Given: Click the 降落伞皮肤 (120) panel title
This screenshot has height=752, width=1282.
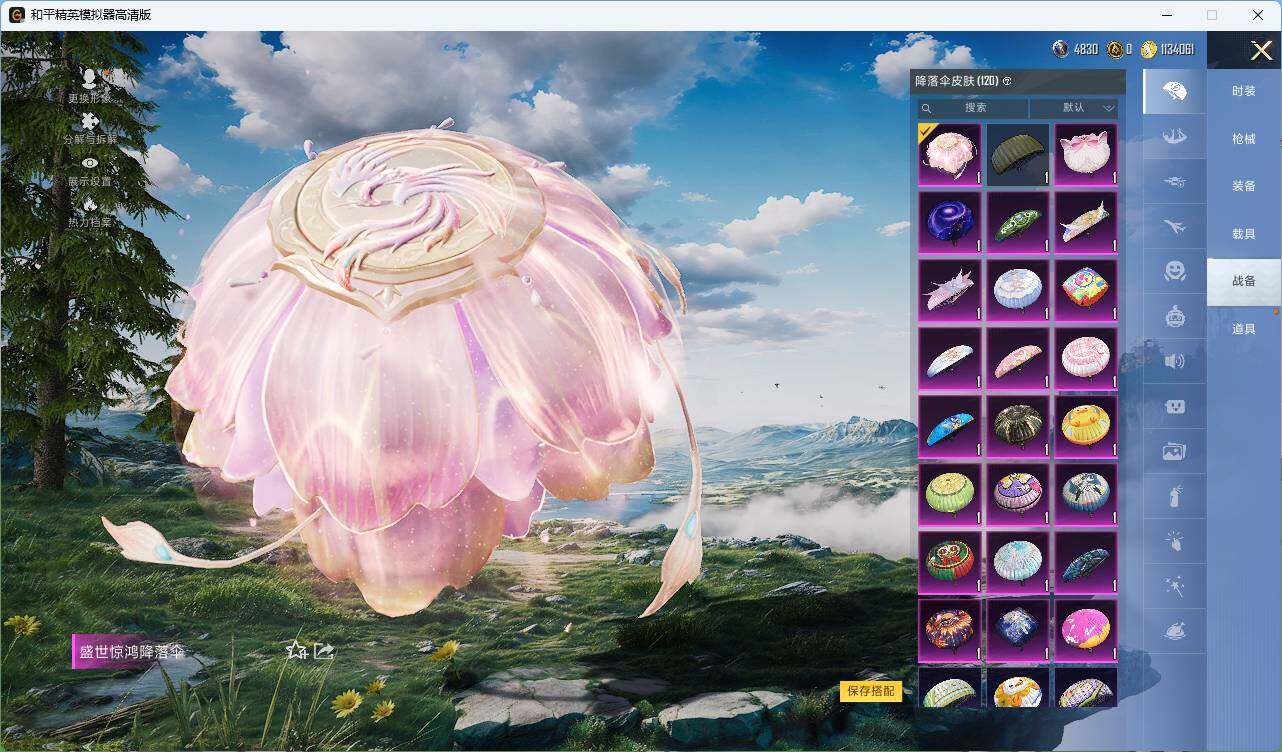Looking at the screenshot, I should tap(957, 81).
